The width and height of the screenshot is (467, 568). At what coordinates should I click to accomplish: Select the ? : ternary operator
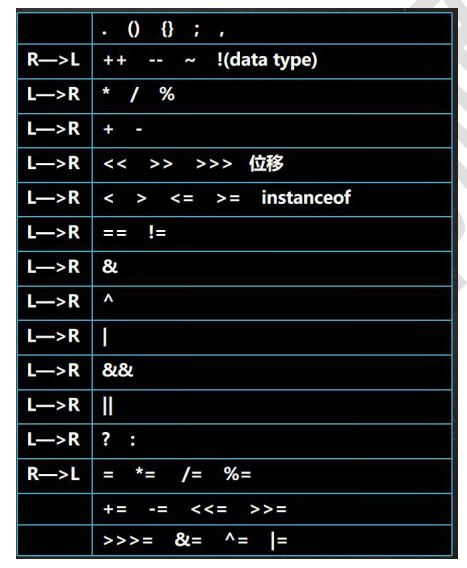click(x=119, y=440)
